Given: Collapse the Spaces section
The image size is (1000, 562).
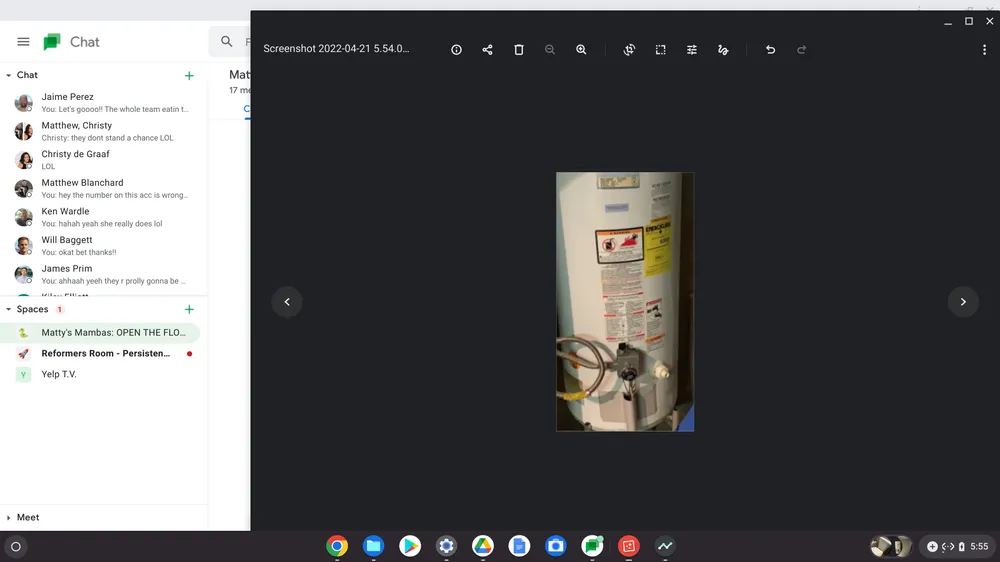Looking at the screenshot, I should click(x=9, y=310).
